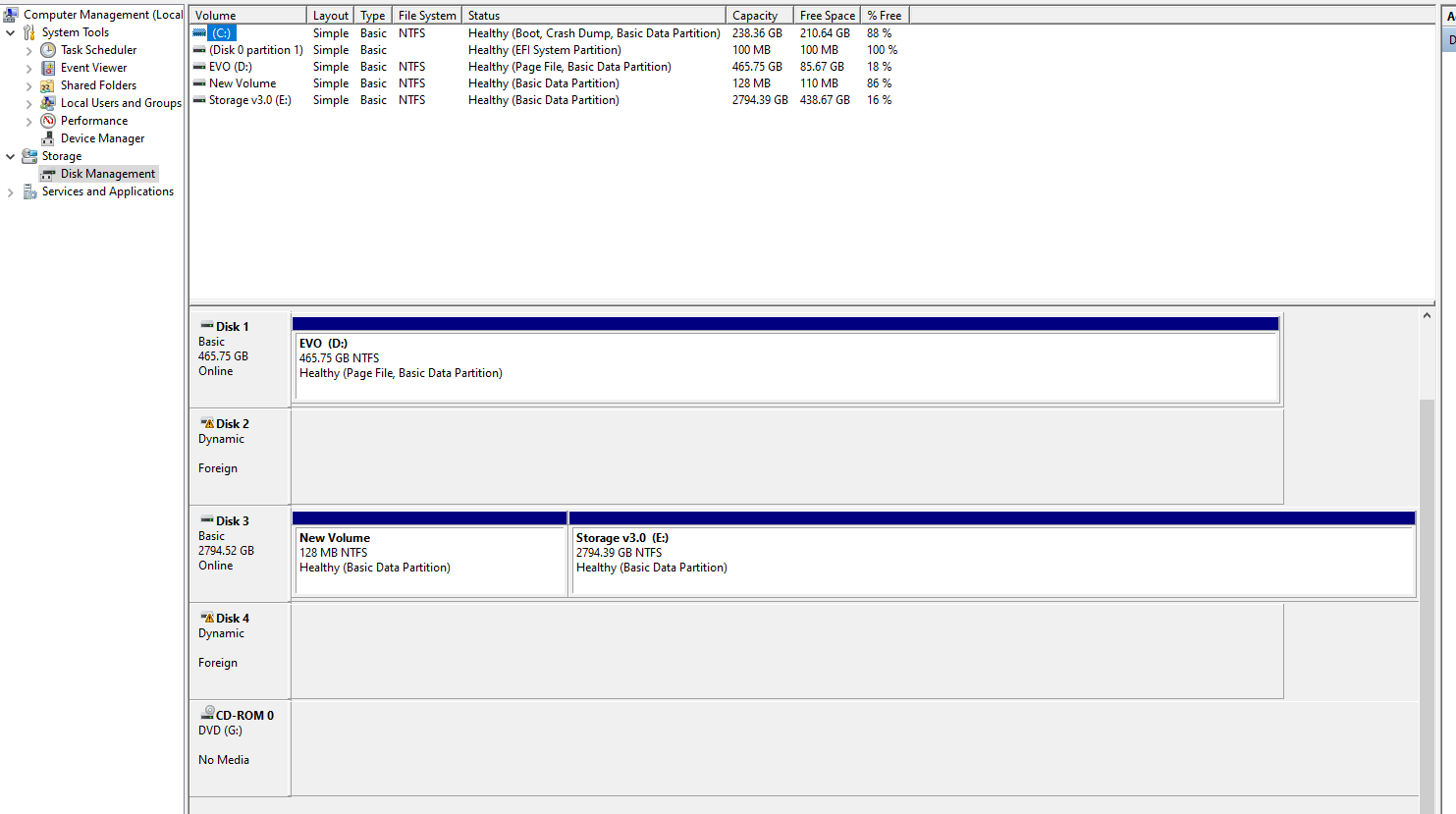The width and height of the screenshot is (1456, 814).
Task: Expand the Task Scheduler node
Action: (28, 50)
